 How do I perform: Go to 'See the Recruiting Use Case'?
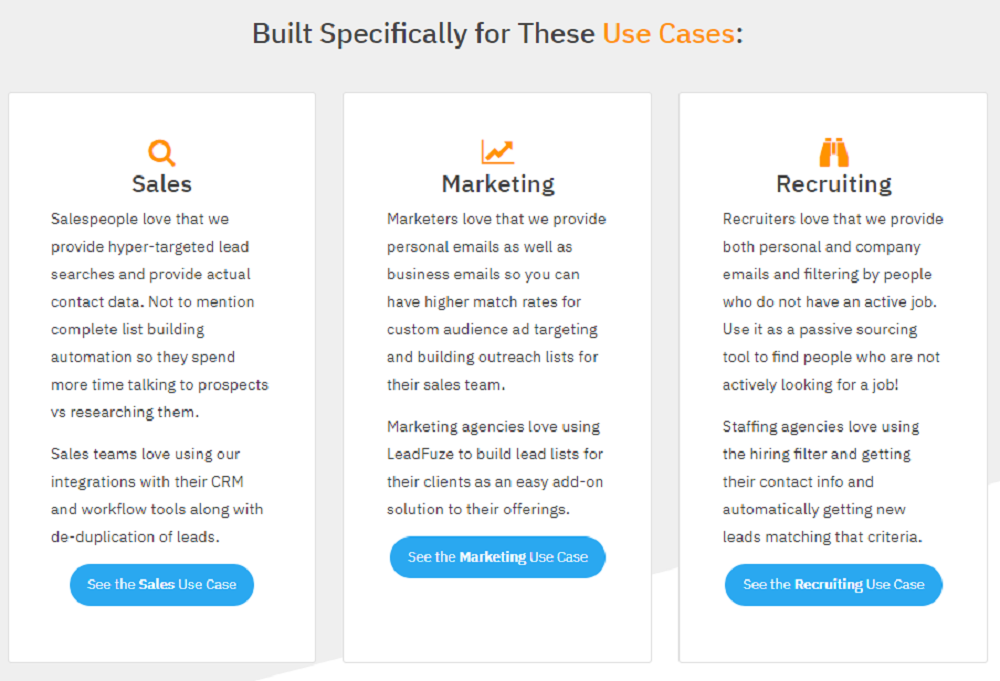pos(834,584)
